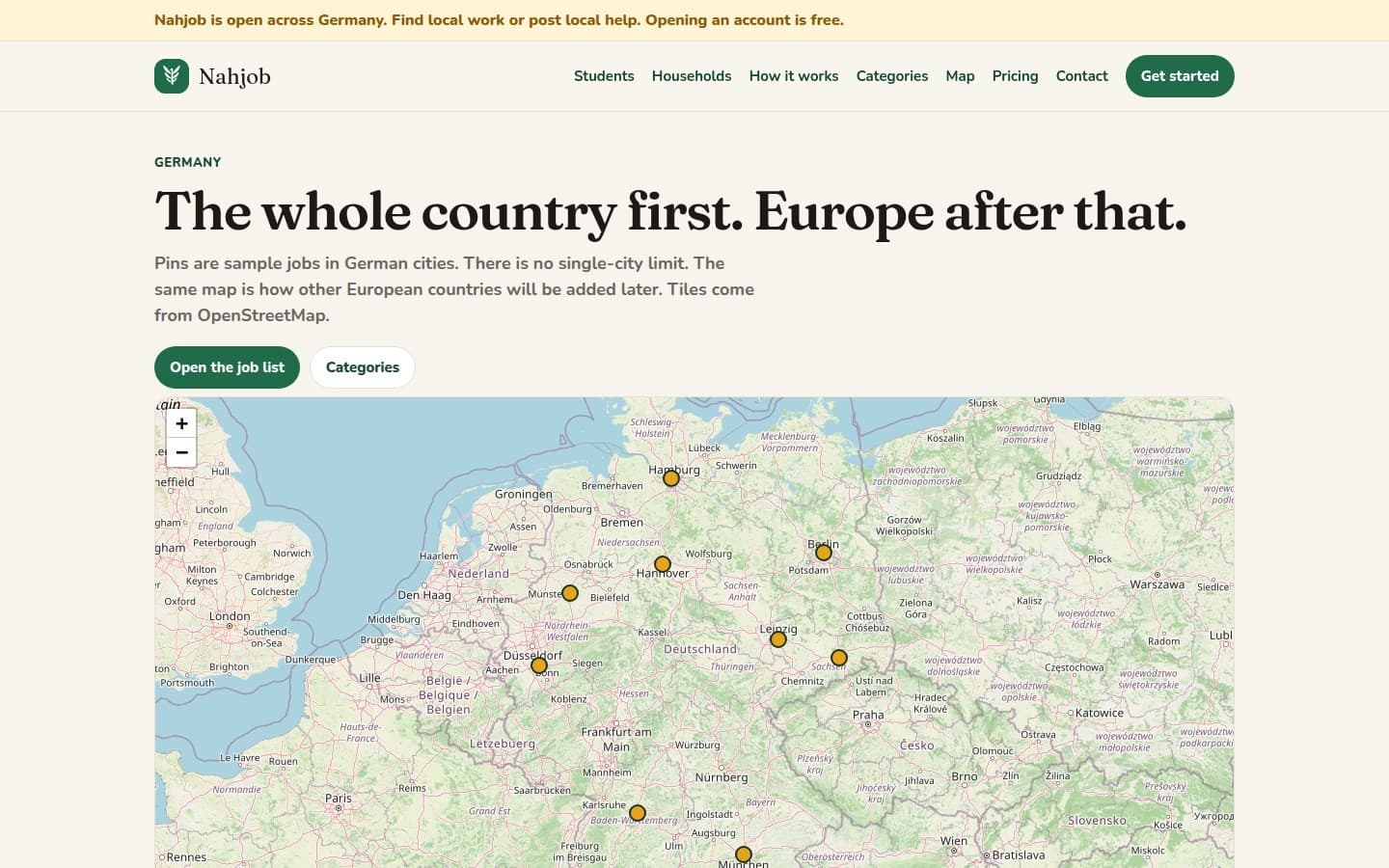The image size is (1389, 868).
Task: Go to the Households page
Action: (692, 76)
